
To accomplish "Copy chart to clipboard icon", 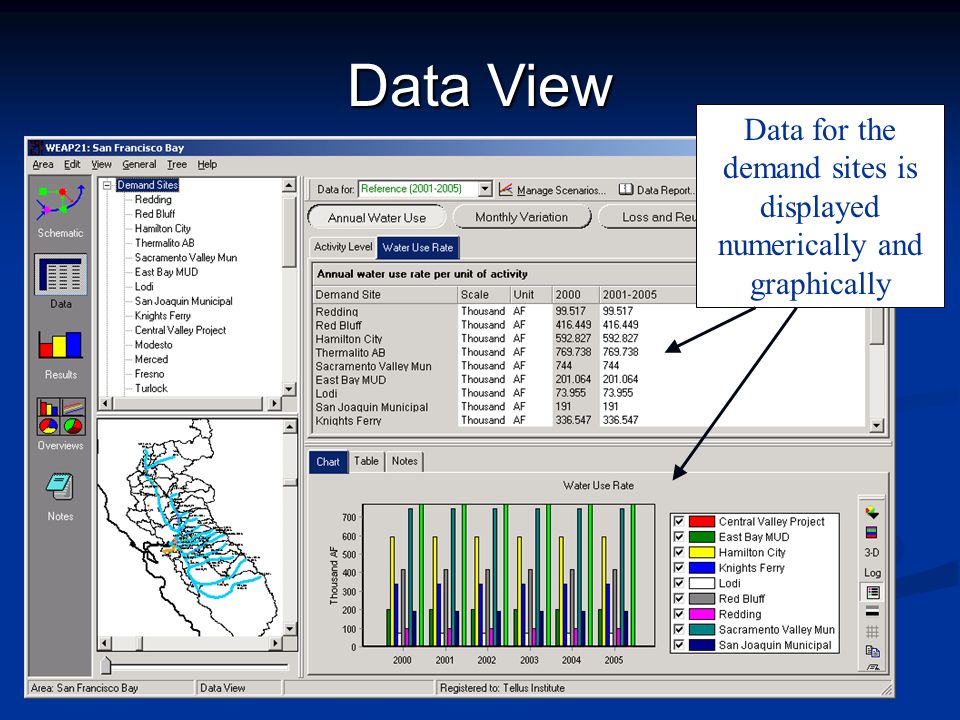I will click(872, 651).
